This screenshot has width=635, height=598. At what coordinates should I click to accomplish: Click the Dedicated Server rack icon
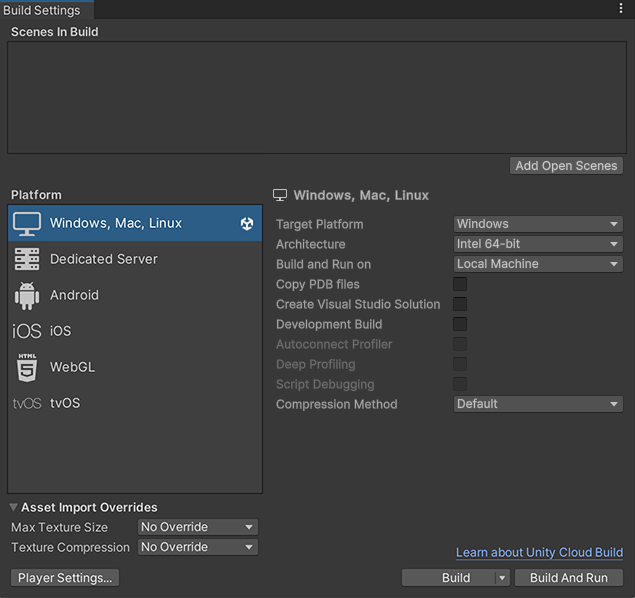[x=27, y=259]
